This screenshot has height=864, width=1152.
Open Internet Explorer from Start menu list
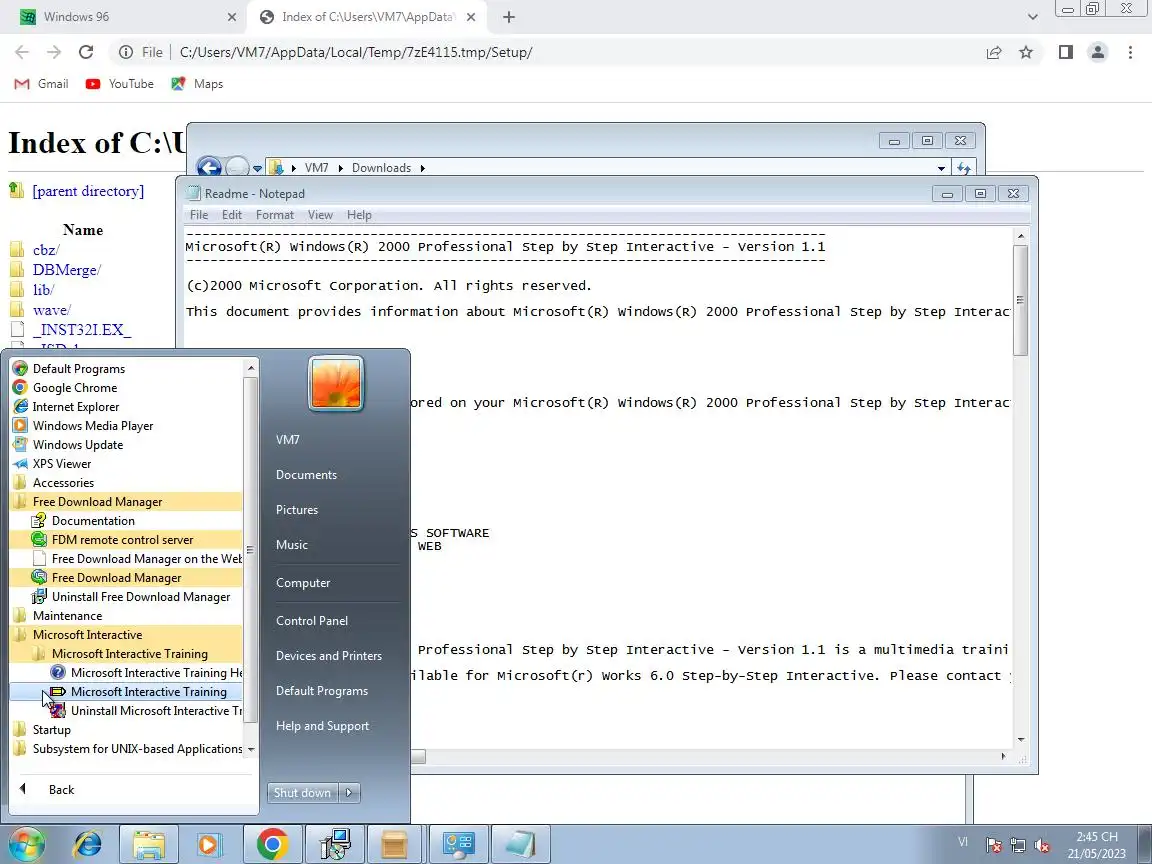[126, 407]
